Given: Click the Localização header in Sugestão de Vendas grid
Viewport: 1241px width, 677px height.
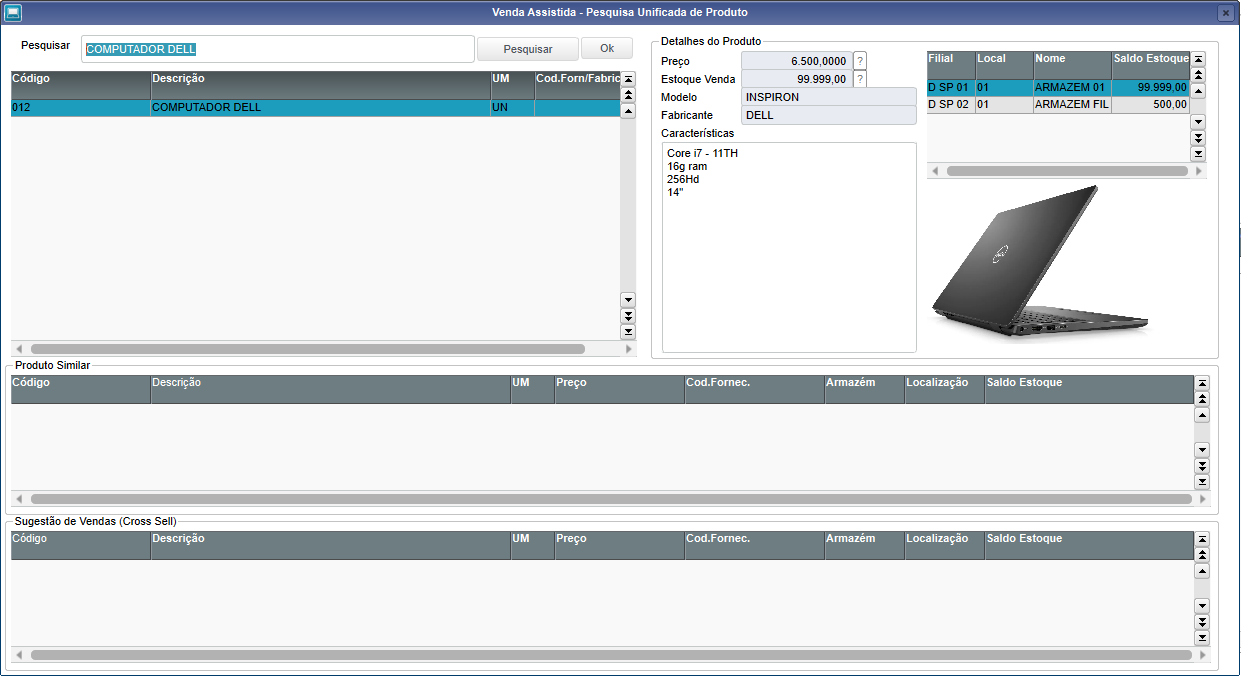Looking at the screenshot, I should (944, 545).
